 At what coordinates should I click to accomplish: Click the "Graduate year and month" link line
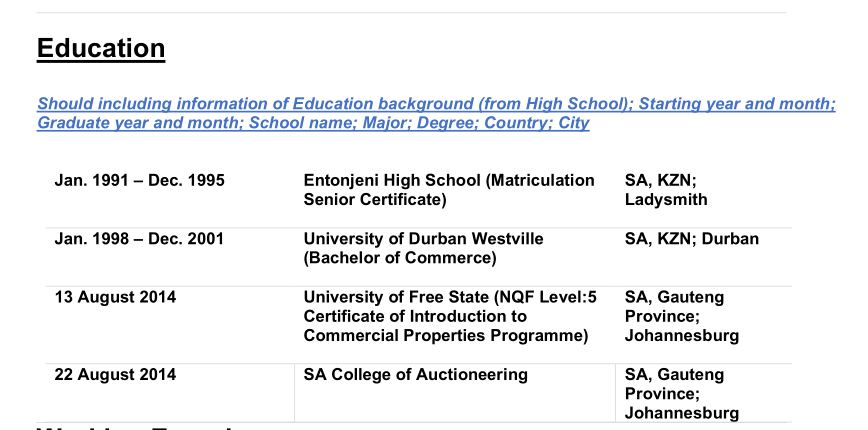coord(138,123)
